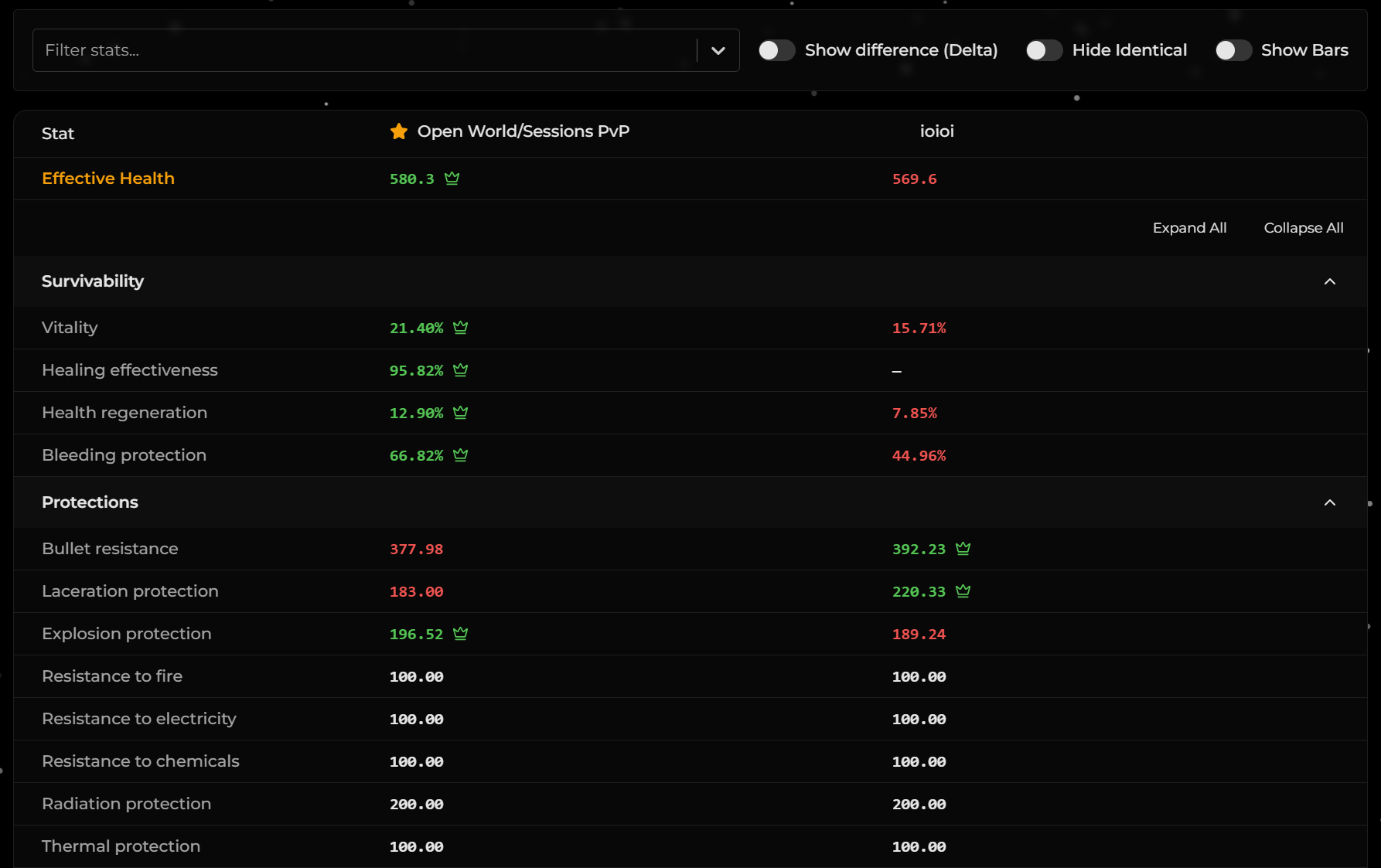The height and width of the screenshot is (868, 1381).
Task: Click the Collapse All button
Action: click(x=1304, y=228)
